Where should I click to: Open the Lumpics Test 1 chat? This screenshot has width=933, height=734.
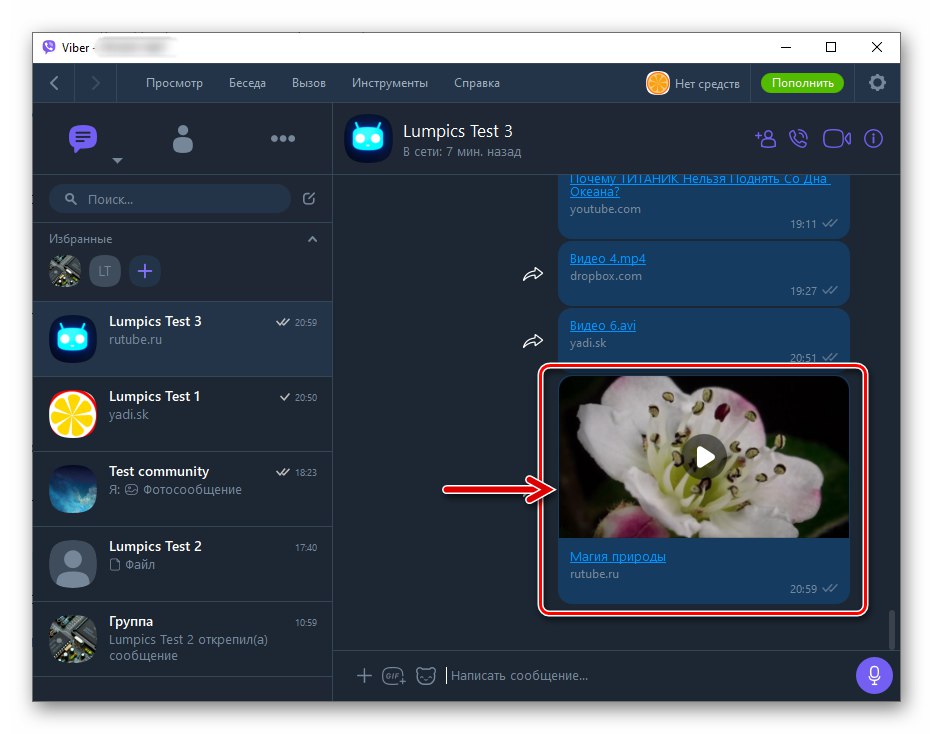click(183, 414)
